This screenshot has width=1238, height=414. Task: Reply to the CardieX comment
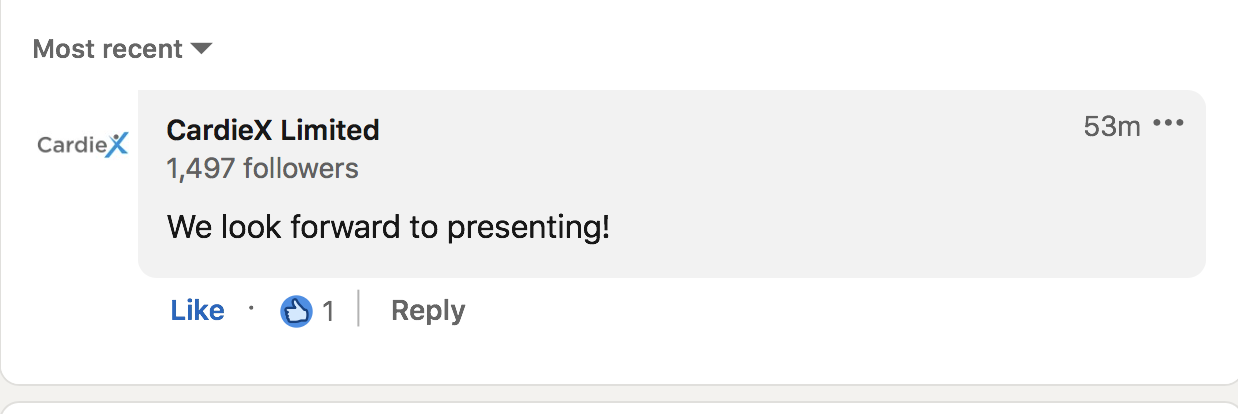coord(428,311)
